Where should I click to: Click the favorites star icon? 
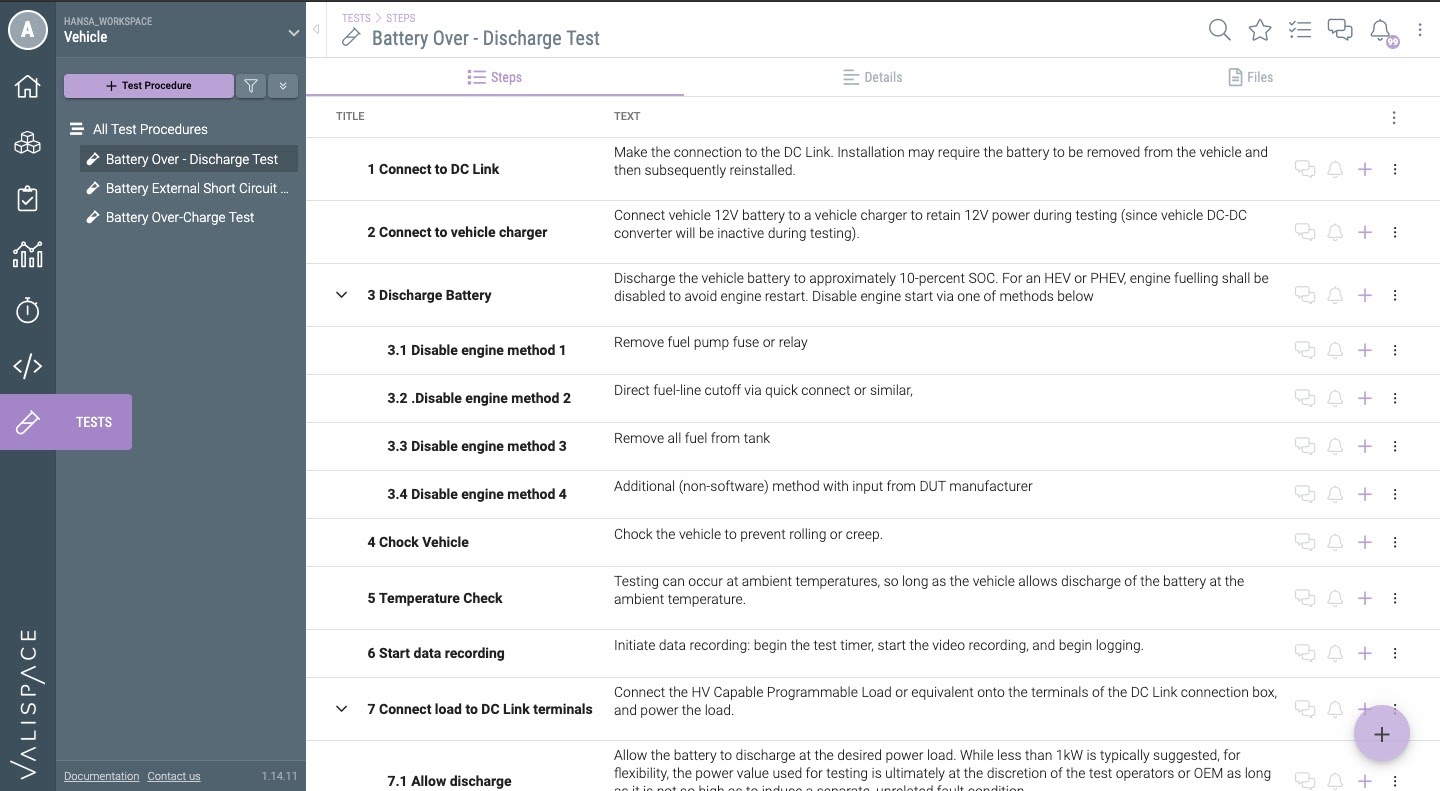[1259, 30]
